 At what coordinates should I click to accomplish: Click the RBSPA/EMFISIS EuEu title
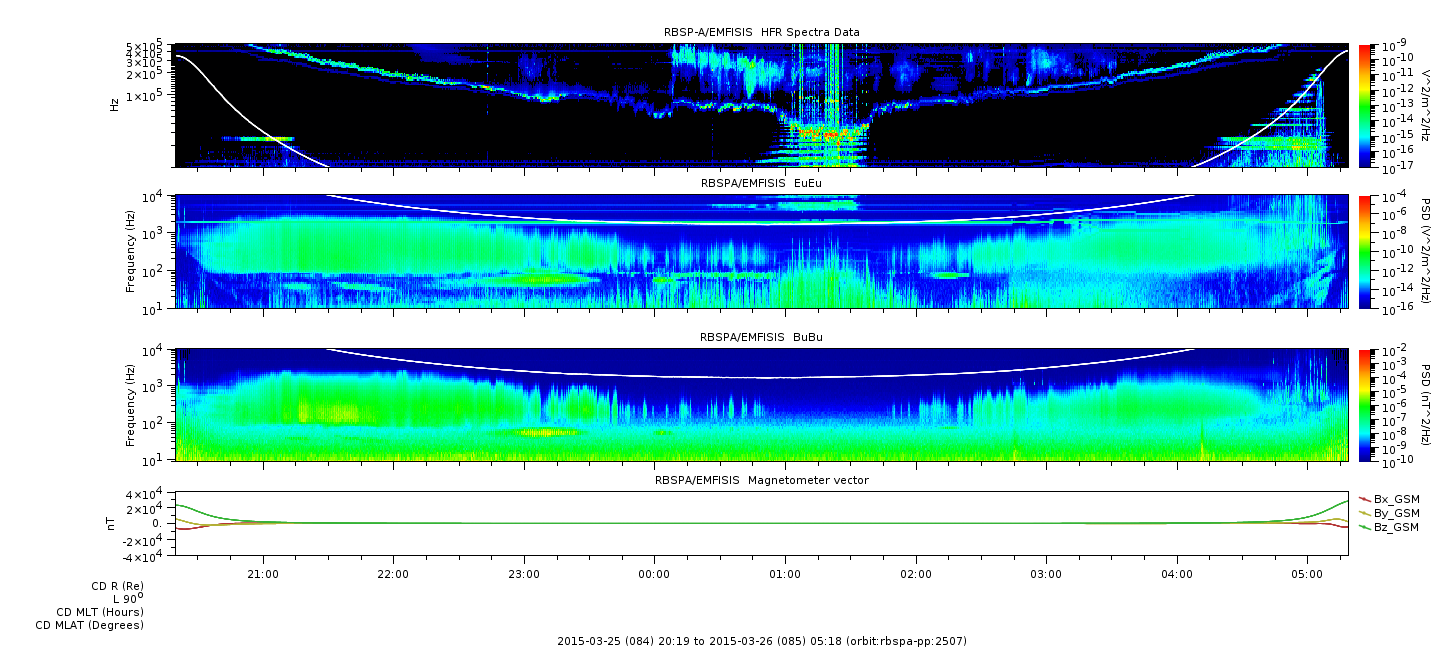[x=761, y=183]
